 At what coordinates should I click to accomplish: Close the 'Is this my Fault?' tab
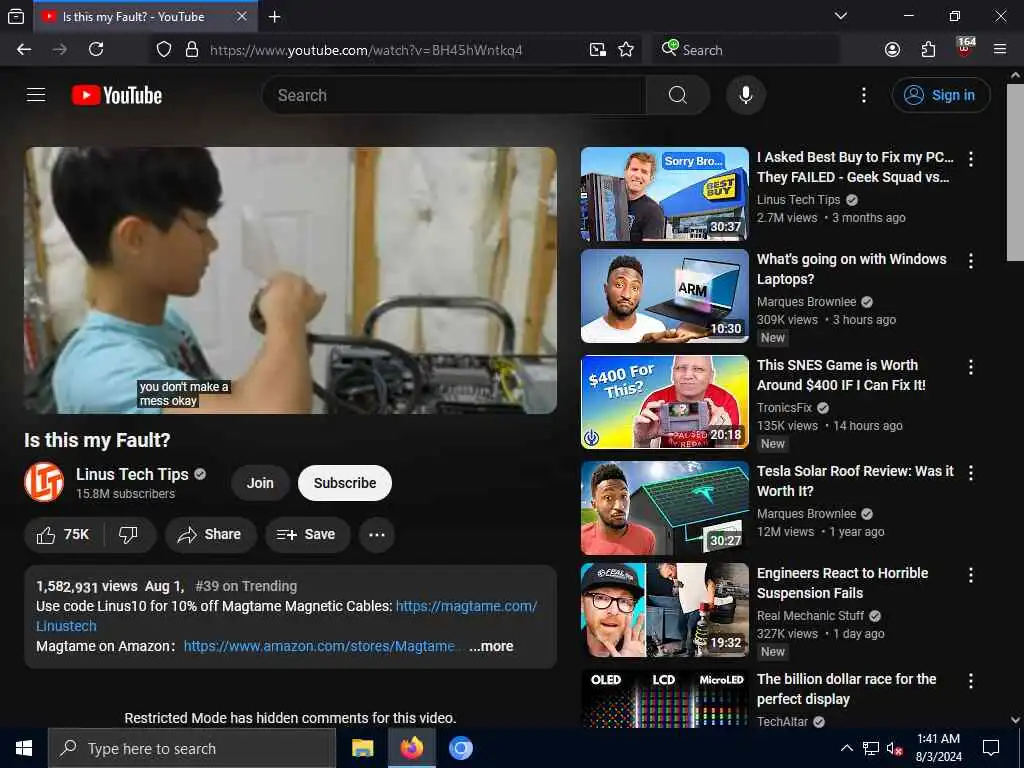pos(242,16)
